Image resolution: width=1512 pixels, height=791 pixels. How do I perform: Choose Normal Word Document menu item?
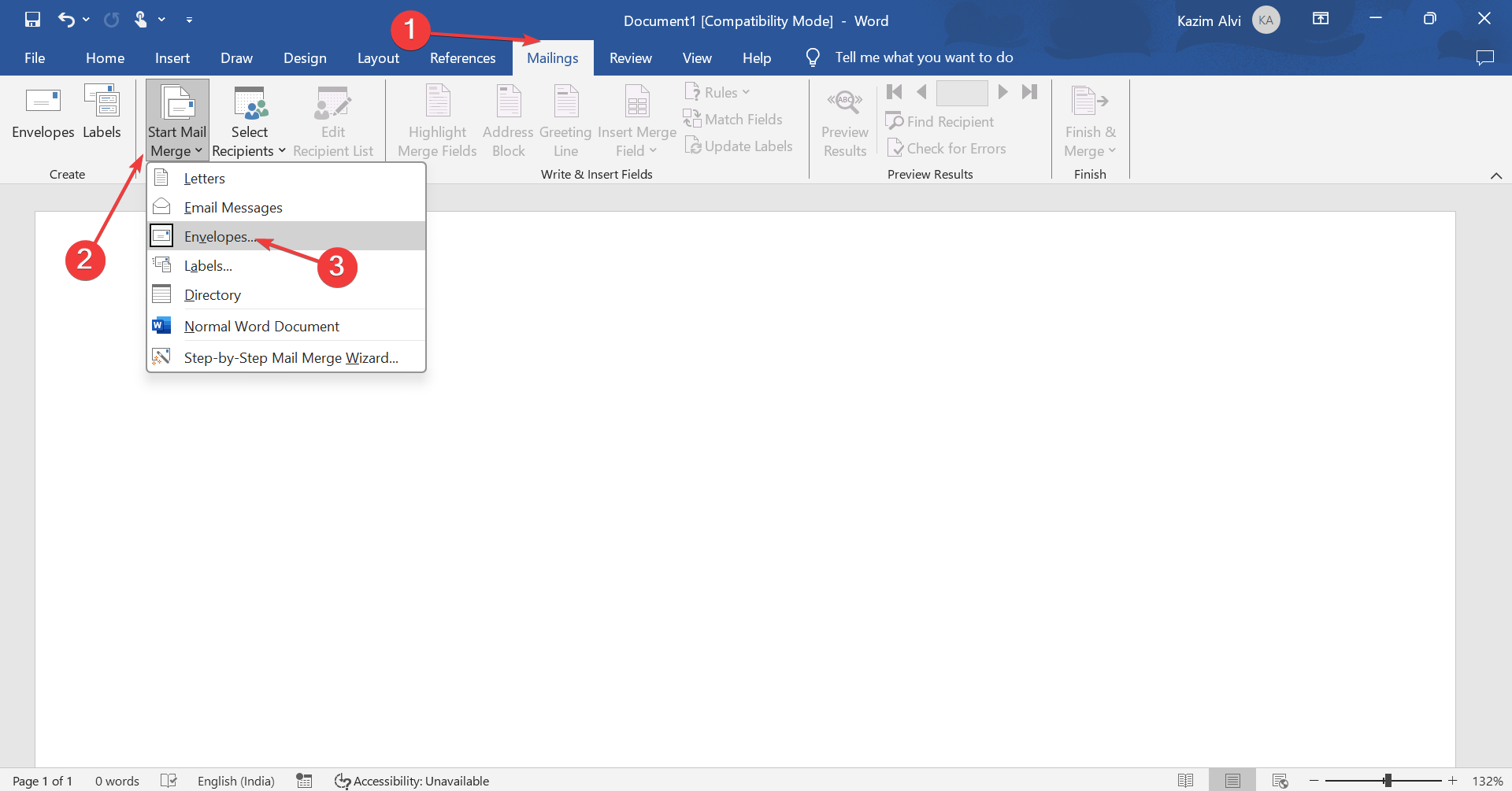point(286,327)
